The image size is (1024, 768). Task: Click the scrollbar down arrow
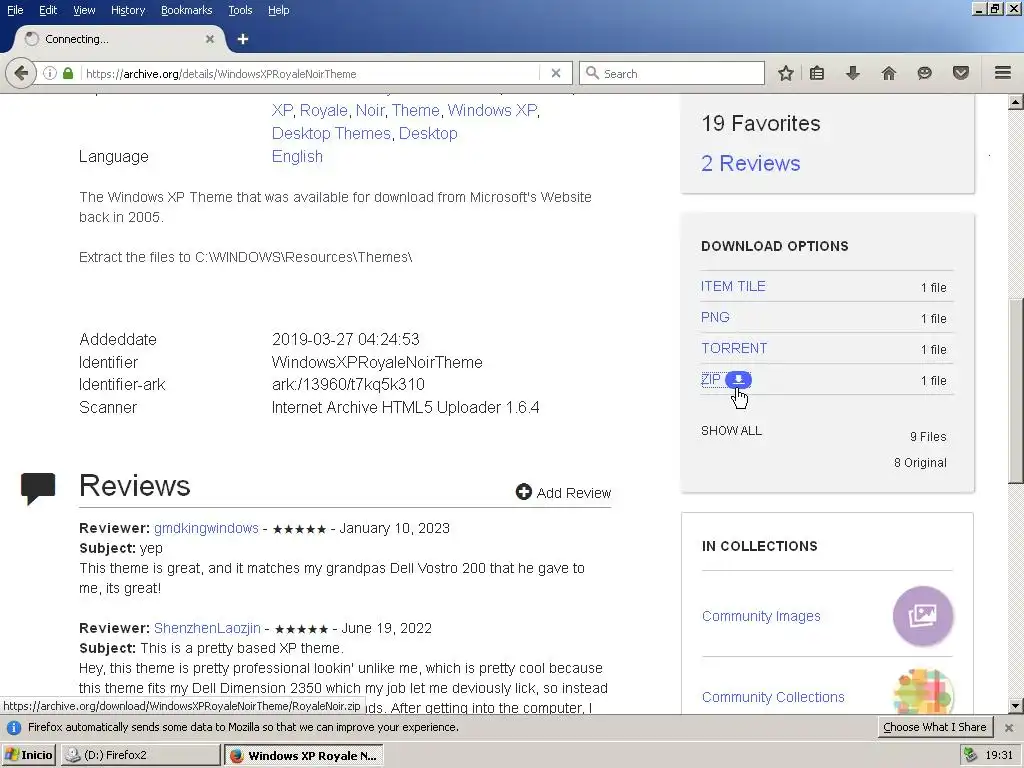click(x=1016, y=705)
